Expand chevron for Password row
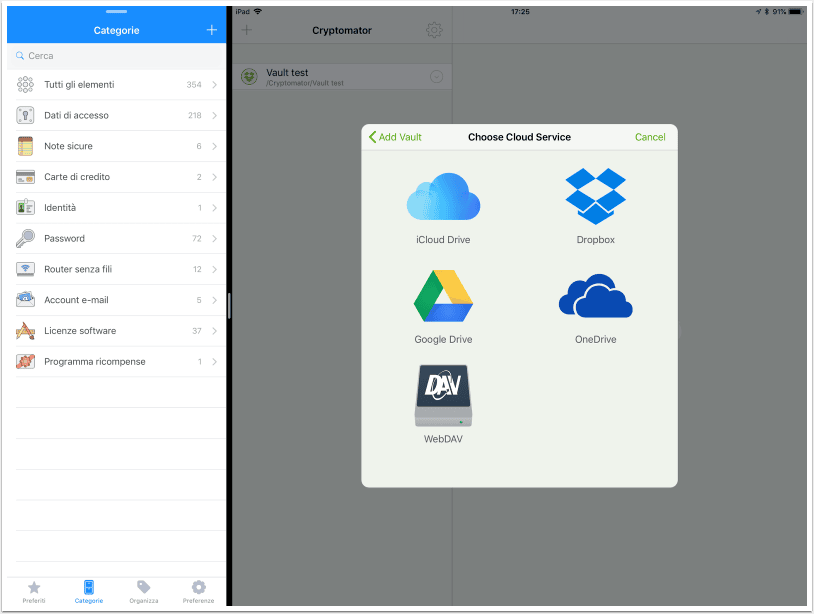 click(215, 239)
